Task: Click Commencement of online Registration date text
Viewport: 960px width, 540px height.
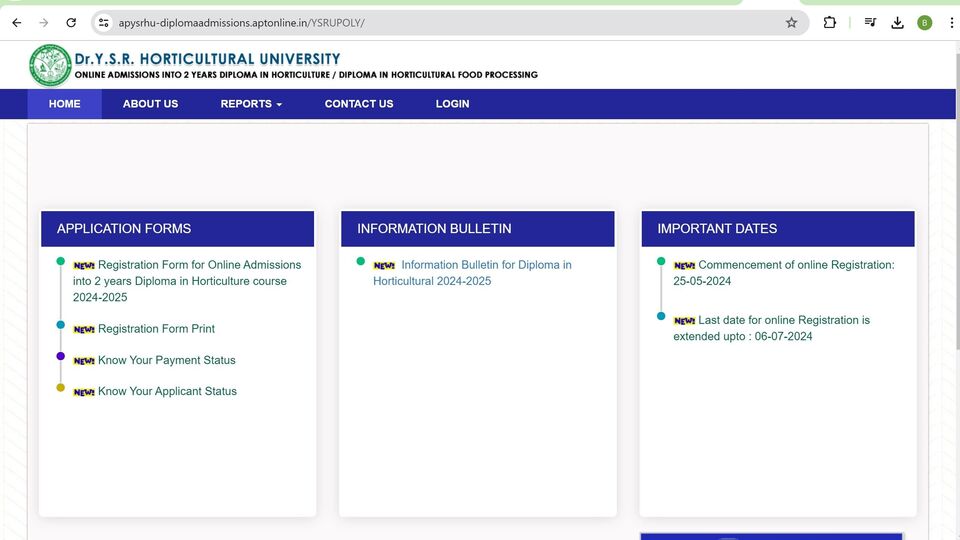Action: pyautogui.click(x=784, y=273)
